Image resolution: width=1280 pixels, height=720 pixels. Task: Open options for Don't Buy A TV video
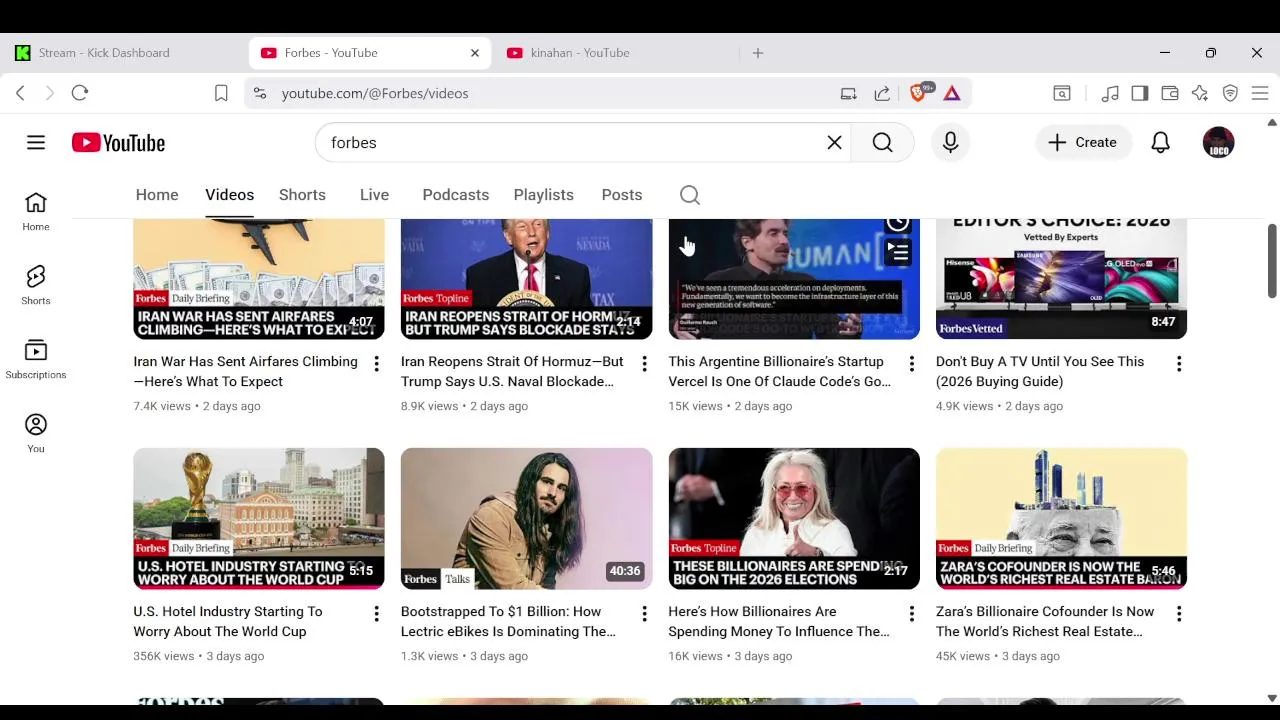point(1179,364)
